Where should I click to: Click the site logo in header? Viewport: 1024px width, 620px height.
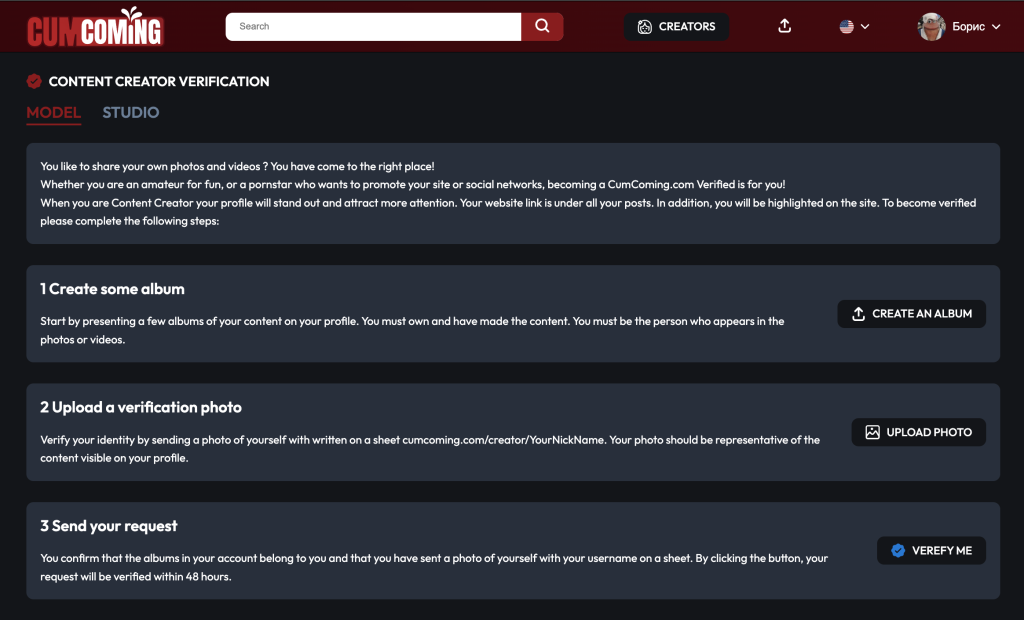[95, 27]
